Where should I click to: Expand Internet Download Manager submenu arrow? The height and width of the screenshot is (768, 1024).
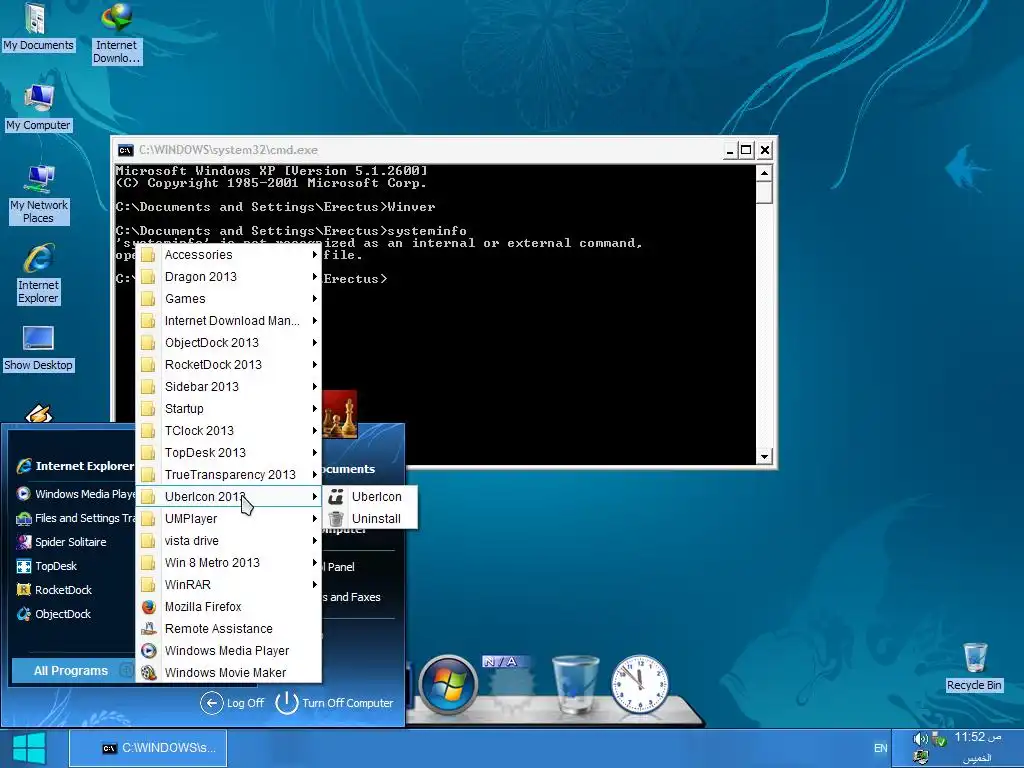tap(314, 321)
